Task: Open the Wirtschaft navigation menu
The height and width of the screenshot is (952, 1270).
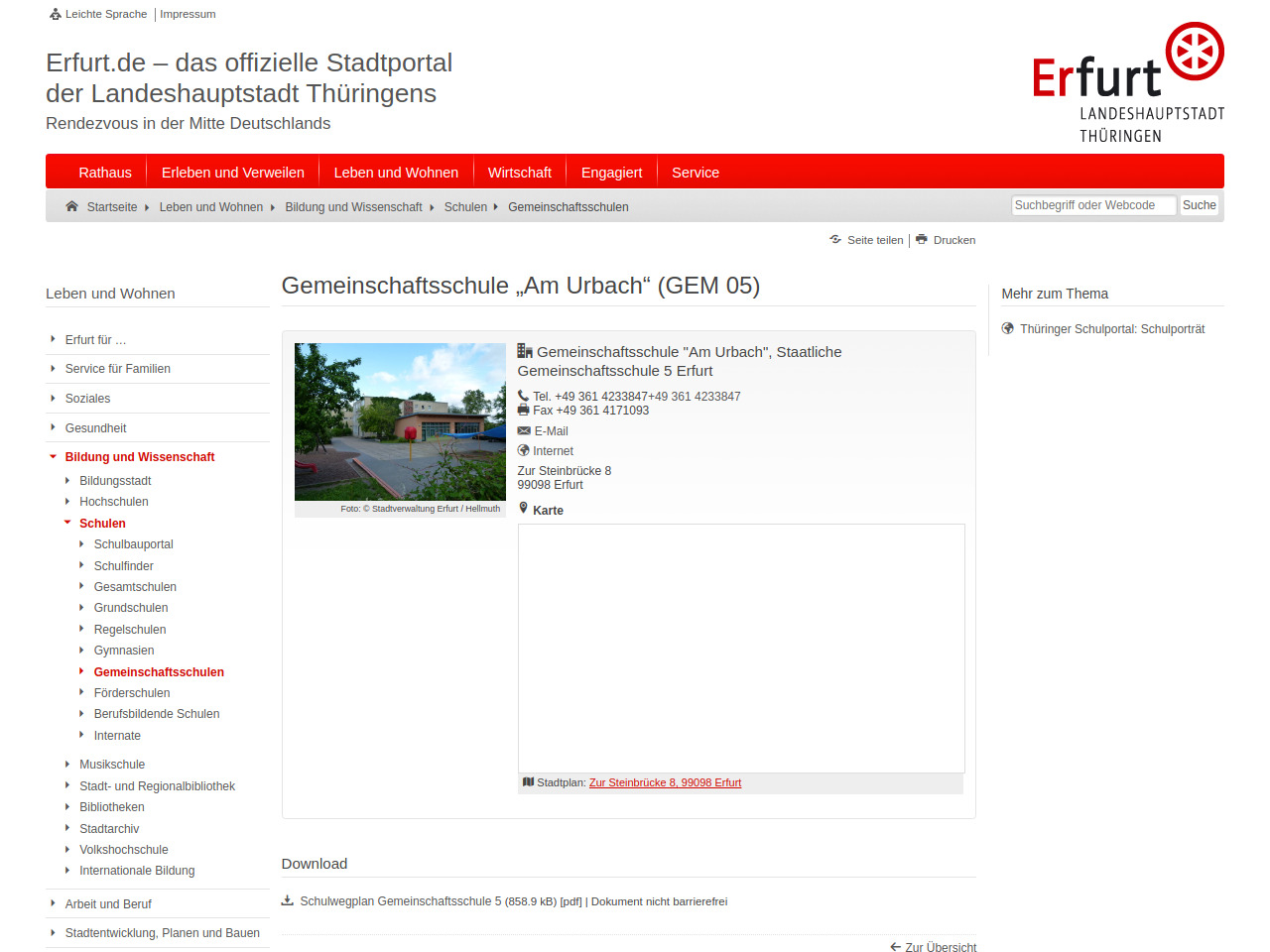Action: point(519,173)
